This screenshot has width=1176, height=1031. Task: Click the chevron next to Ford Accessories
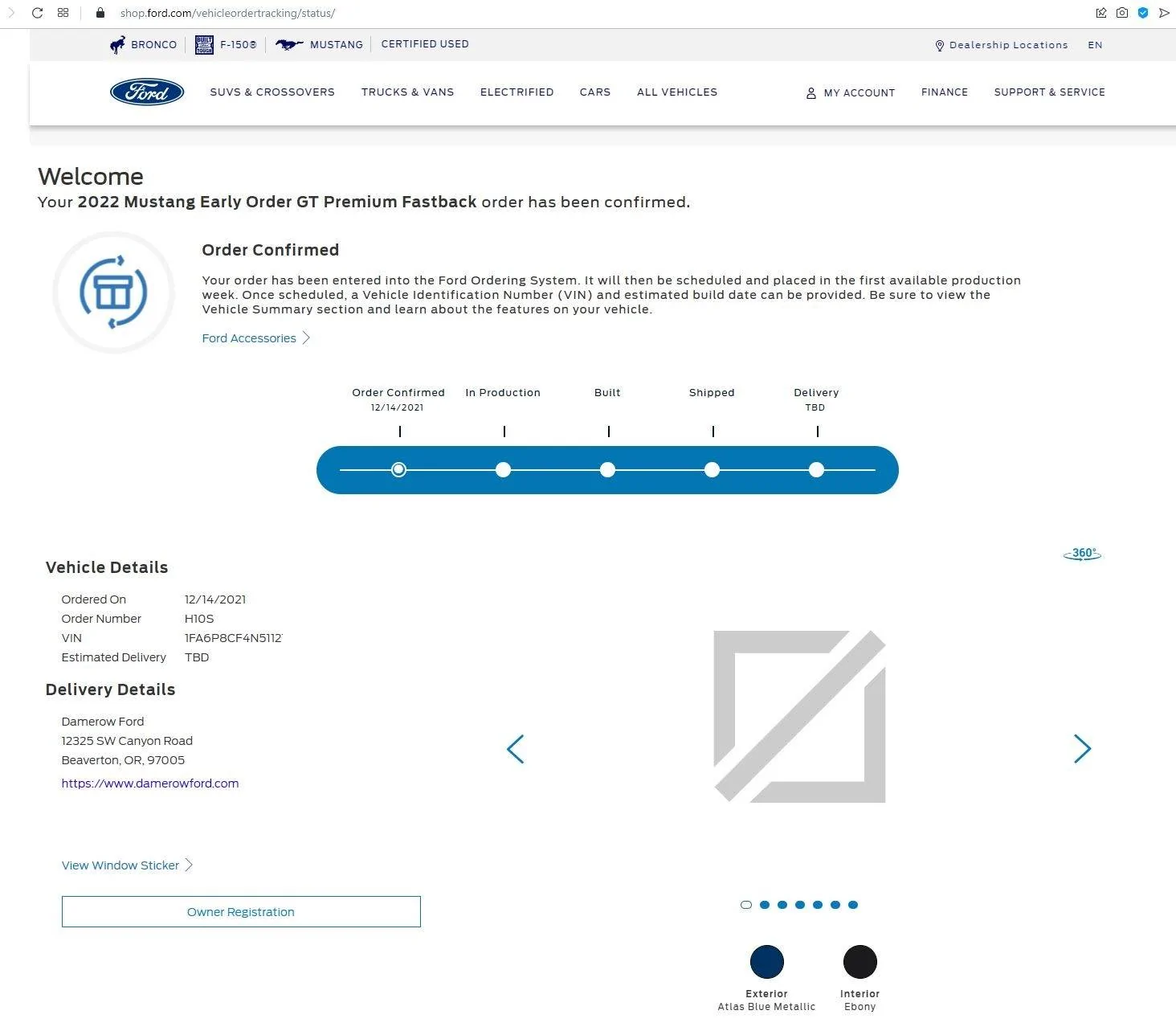(x=306, y=338)
